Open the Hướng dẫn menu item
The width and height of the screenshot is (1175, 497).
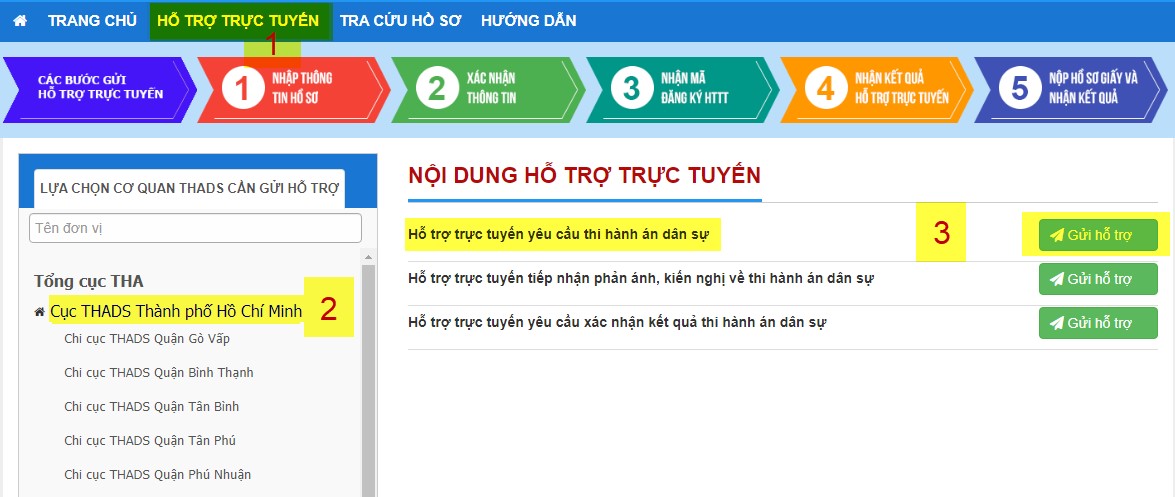tap(528, 20)
